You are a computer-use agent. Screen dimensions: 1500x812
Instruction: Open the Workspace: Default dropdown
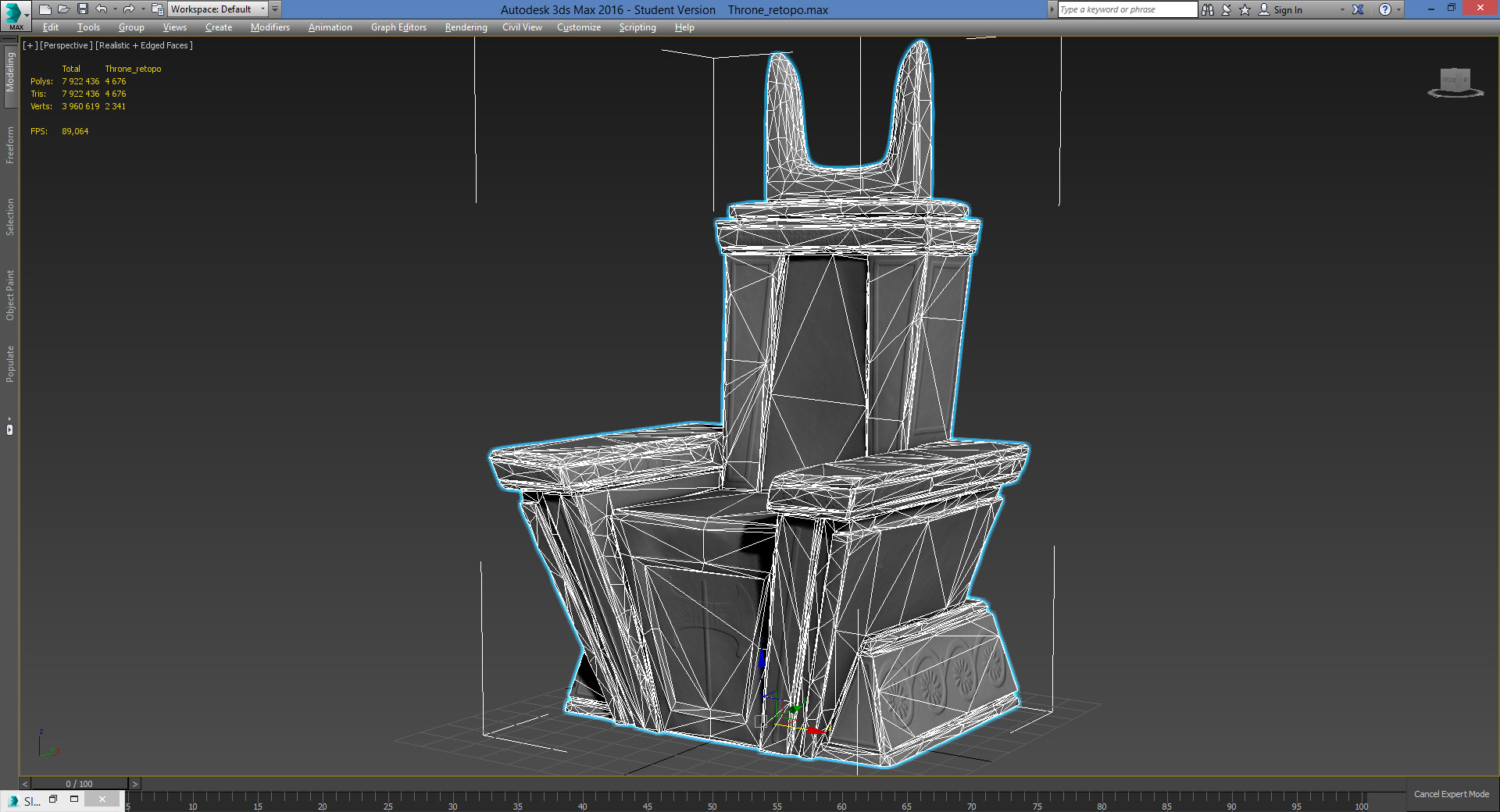(217, 9)
